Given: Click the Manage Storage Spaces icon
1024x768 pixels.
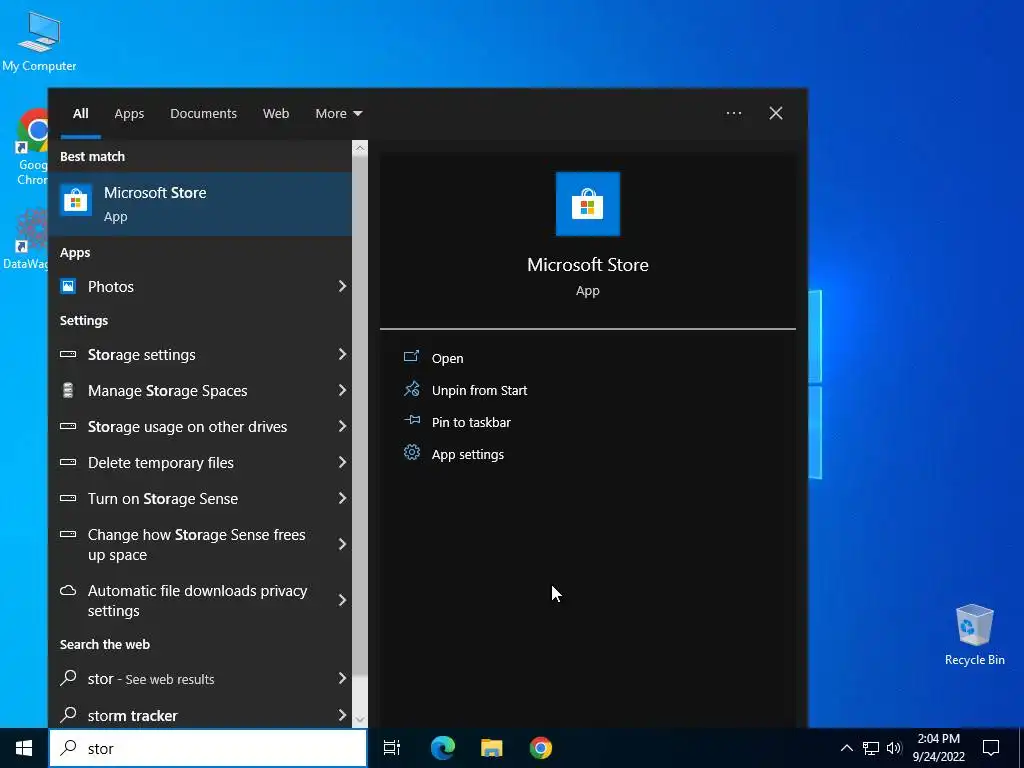Looking at the screenshot, I should coord(68,390).
